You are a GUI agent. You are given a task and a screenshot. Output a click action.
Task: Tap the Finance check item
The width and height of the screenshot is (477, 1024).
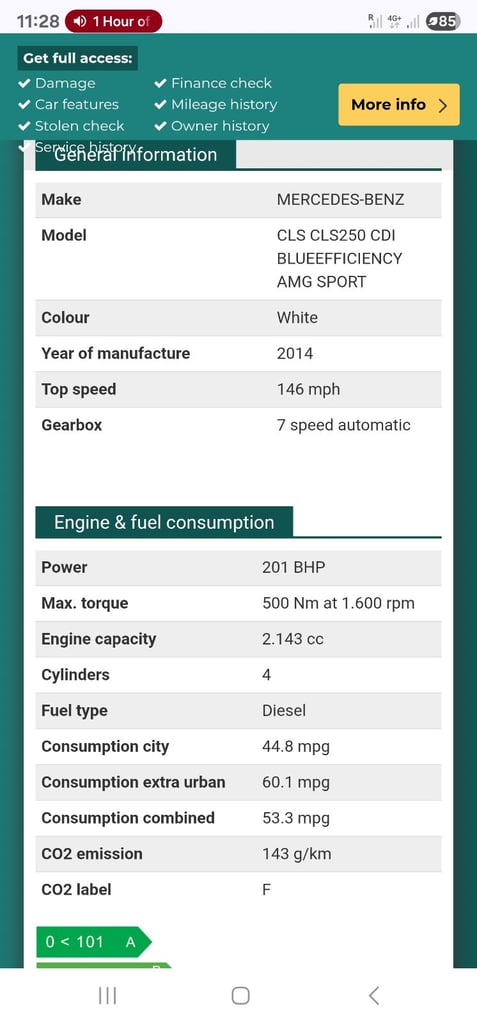click(213, 83)
